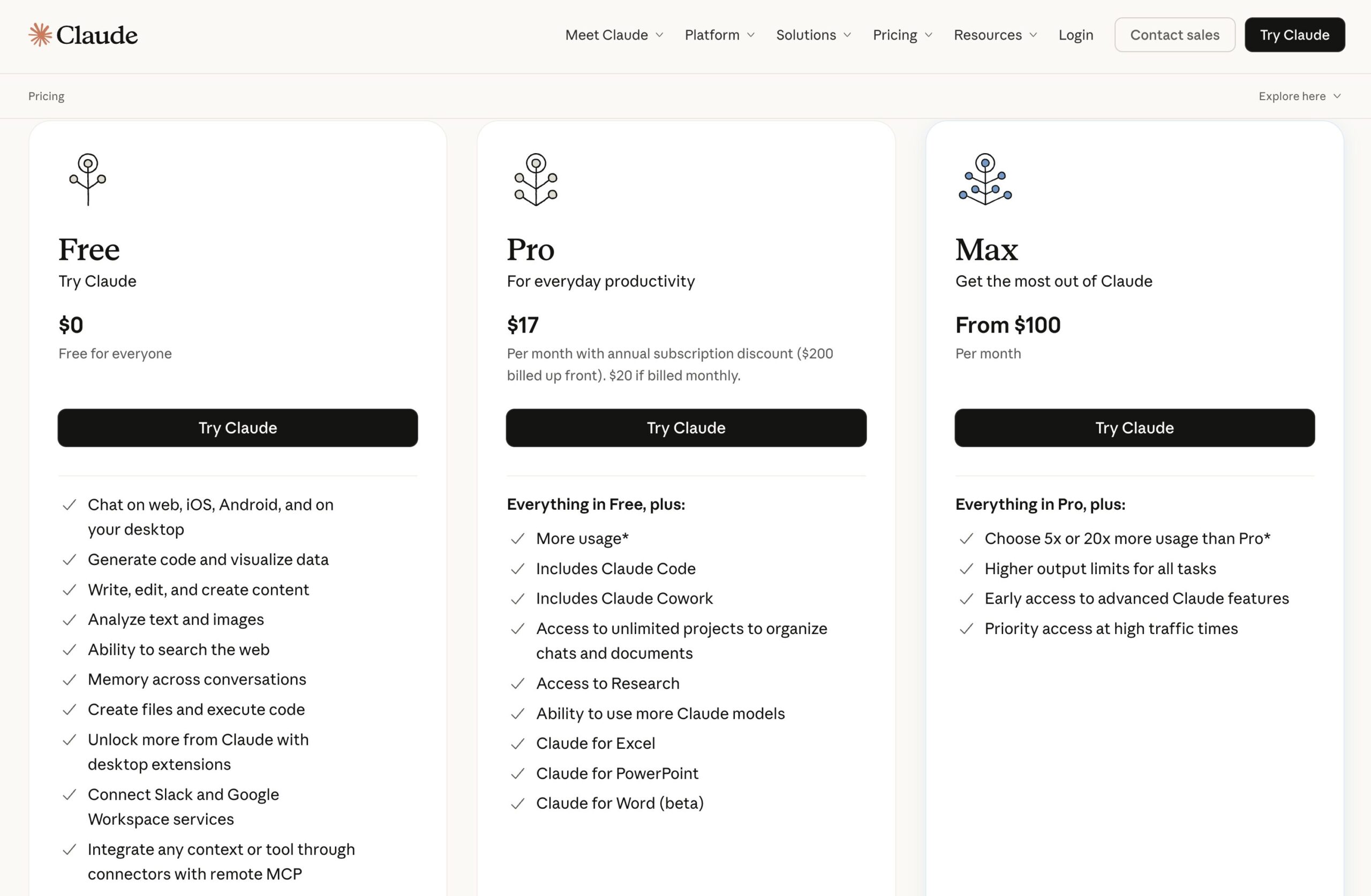Expand the Platform dropdown chevron
This screenshot has width=1371, height=896.
(751, 35)
